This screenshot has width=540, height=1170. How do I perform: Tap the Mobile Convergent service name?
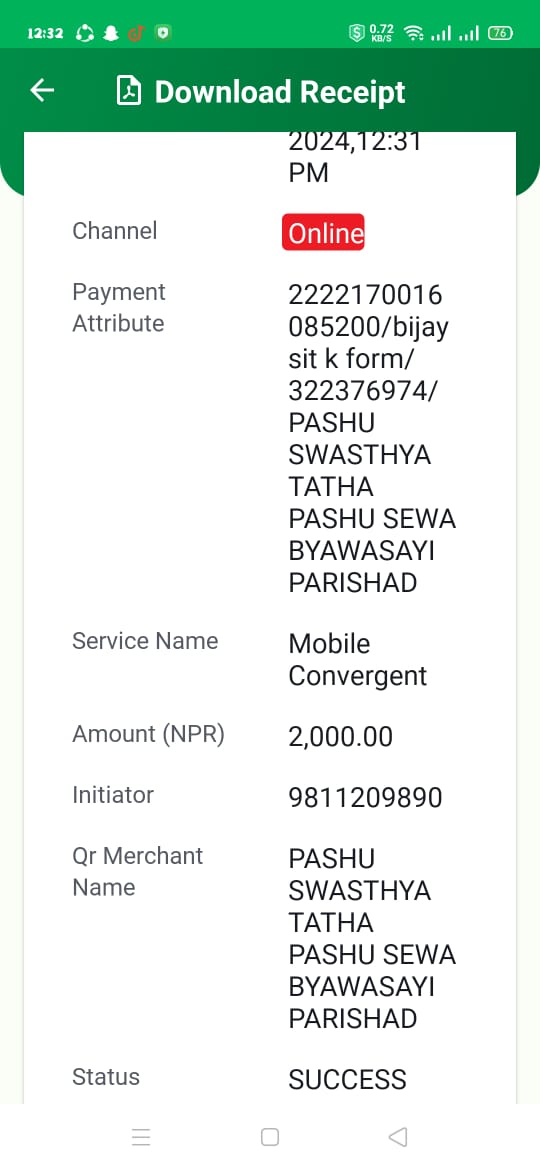358,660
